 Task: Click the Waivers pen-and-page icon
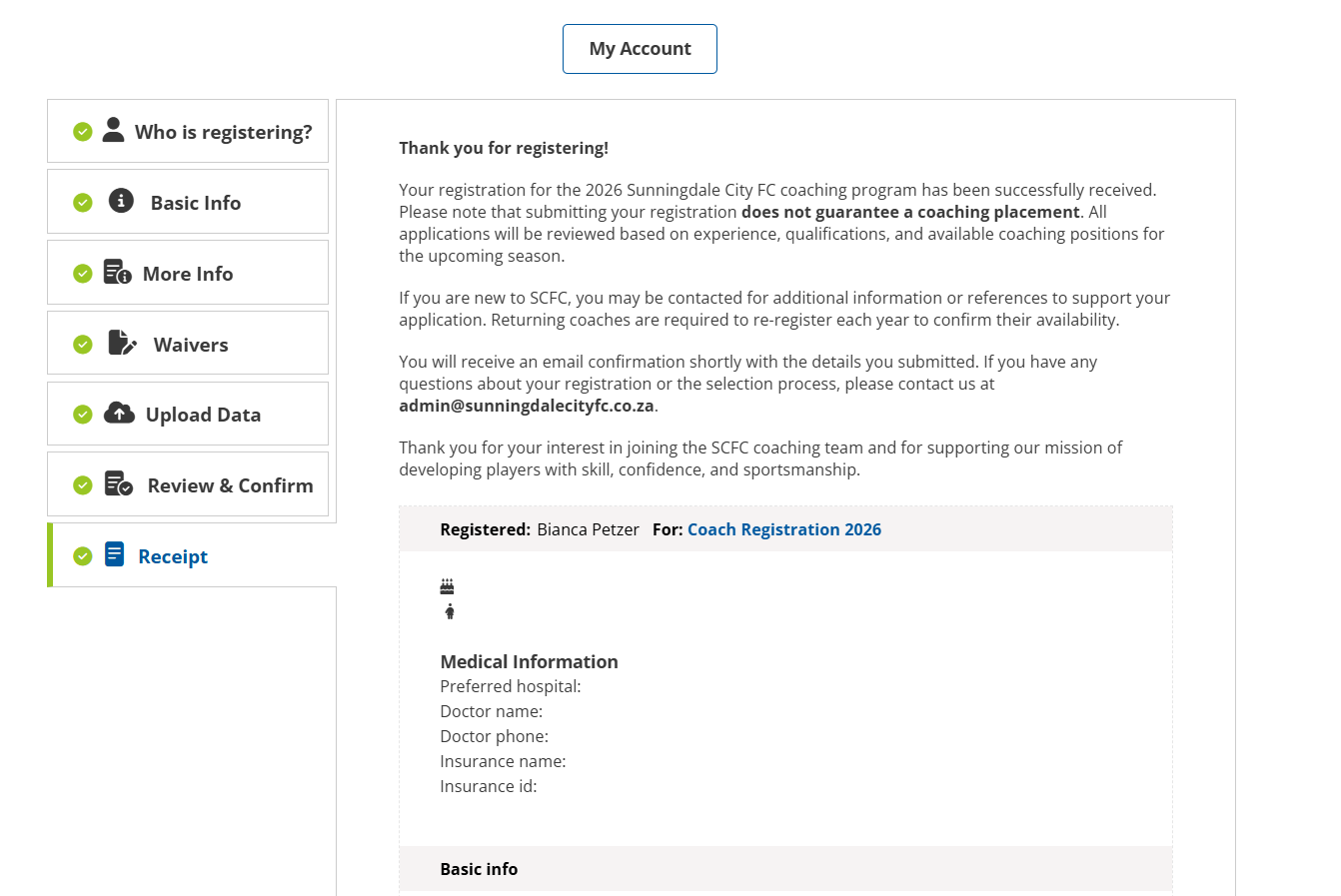pyautogui.click(x=122, y=343)
